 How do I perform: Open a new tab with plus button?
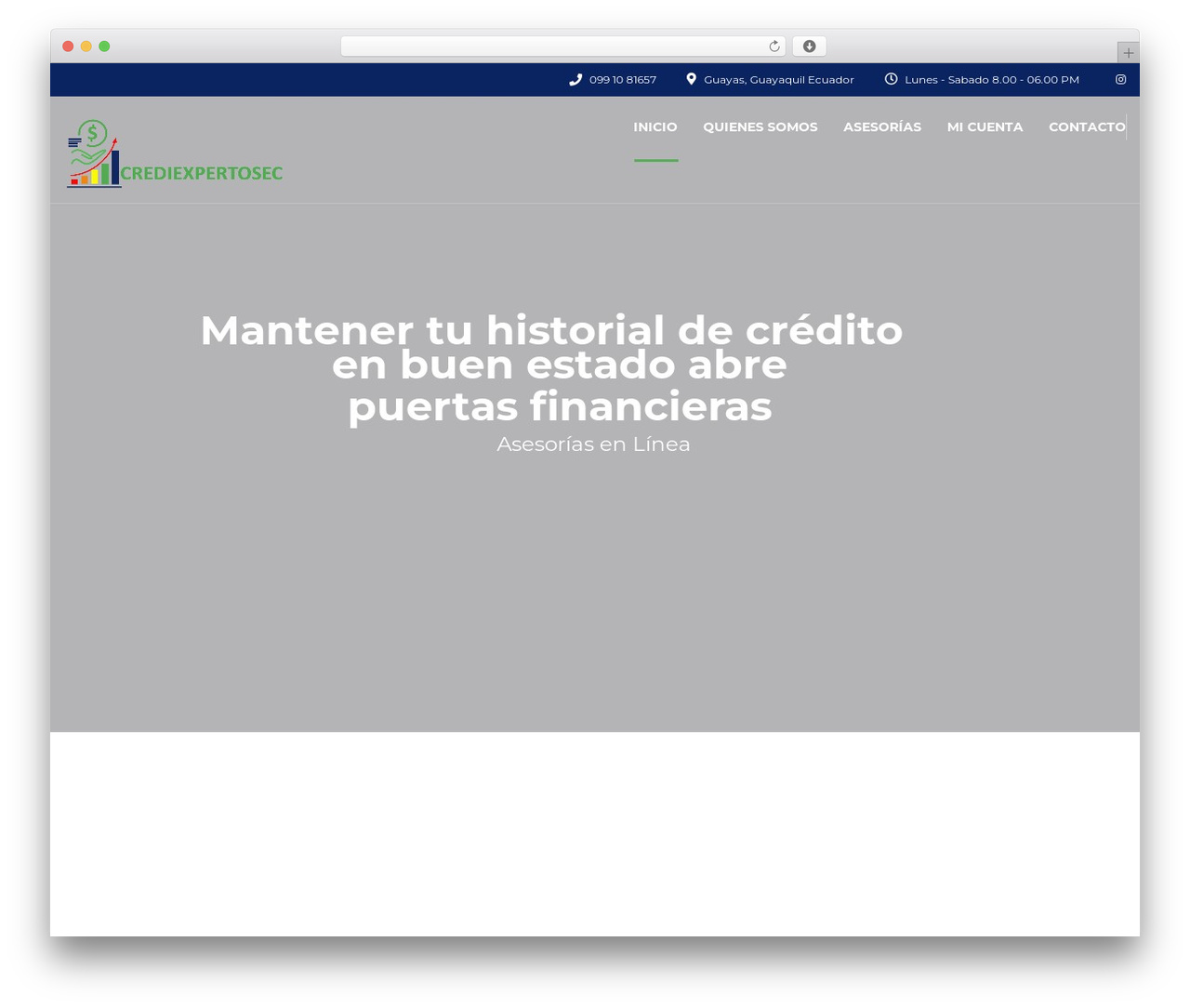[1128, 53]
